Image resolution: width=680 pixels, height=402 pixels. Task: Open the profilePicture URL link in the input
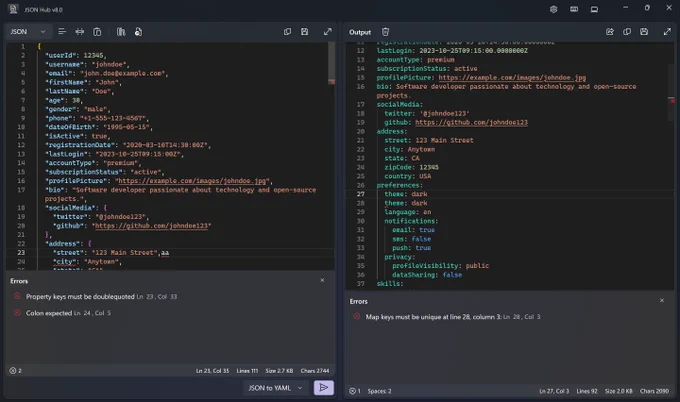[192, 181]
